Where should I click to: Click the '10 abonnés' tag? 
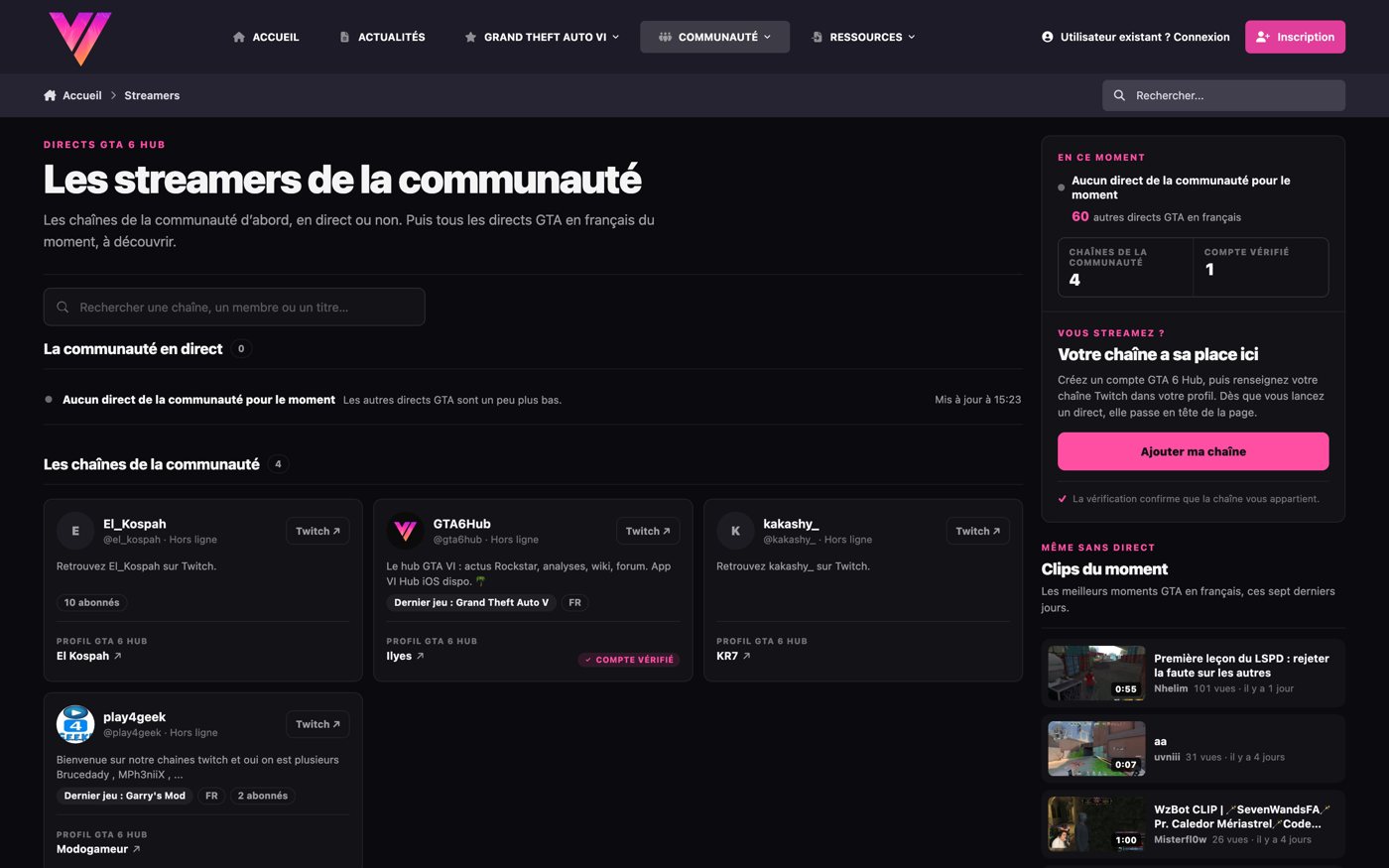point(91,602)
